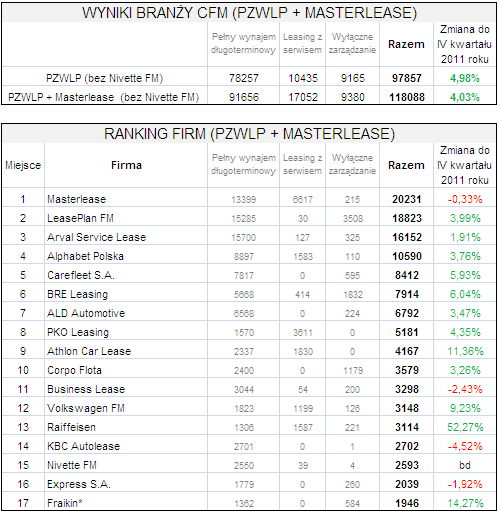The image size is (500, 512).
Task: Select Raiffeisen change value 52,27%
Action: tap(465, 427)
